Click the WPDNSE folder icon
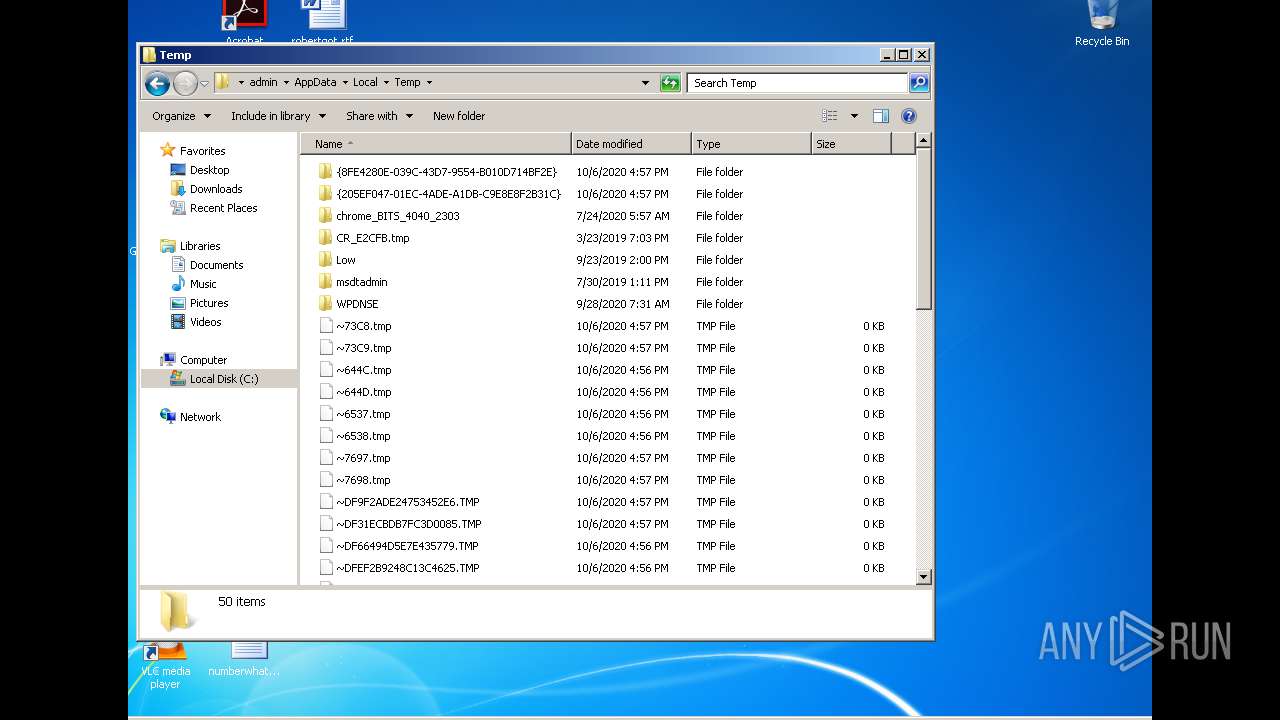Screen dimensions: 1280x720 (325, 304)
